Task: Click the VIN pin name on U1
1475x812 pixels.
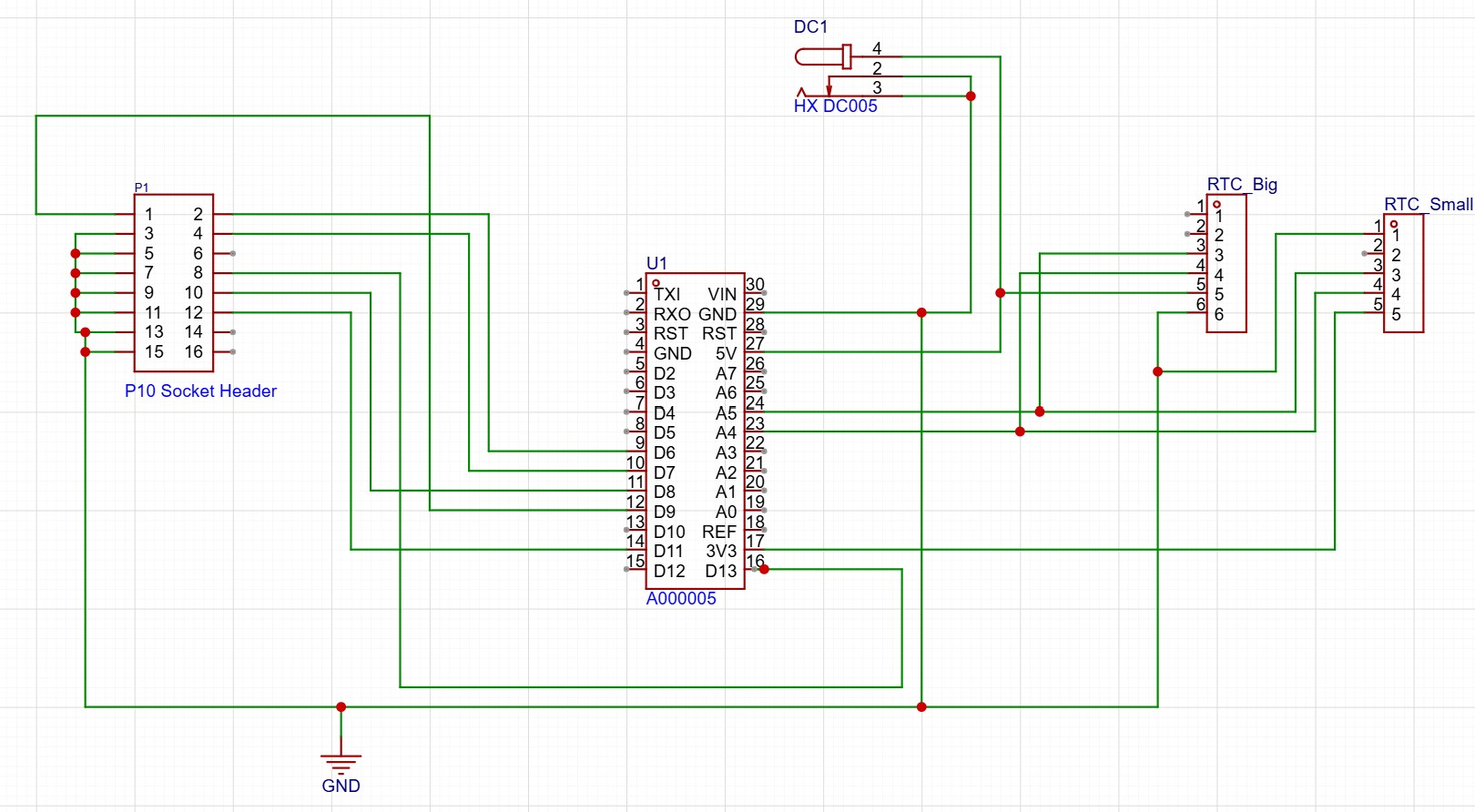Action: (722, 295)
